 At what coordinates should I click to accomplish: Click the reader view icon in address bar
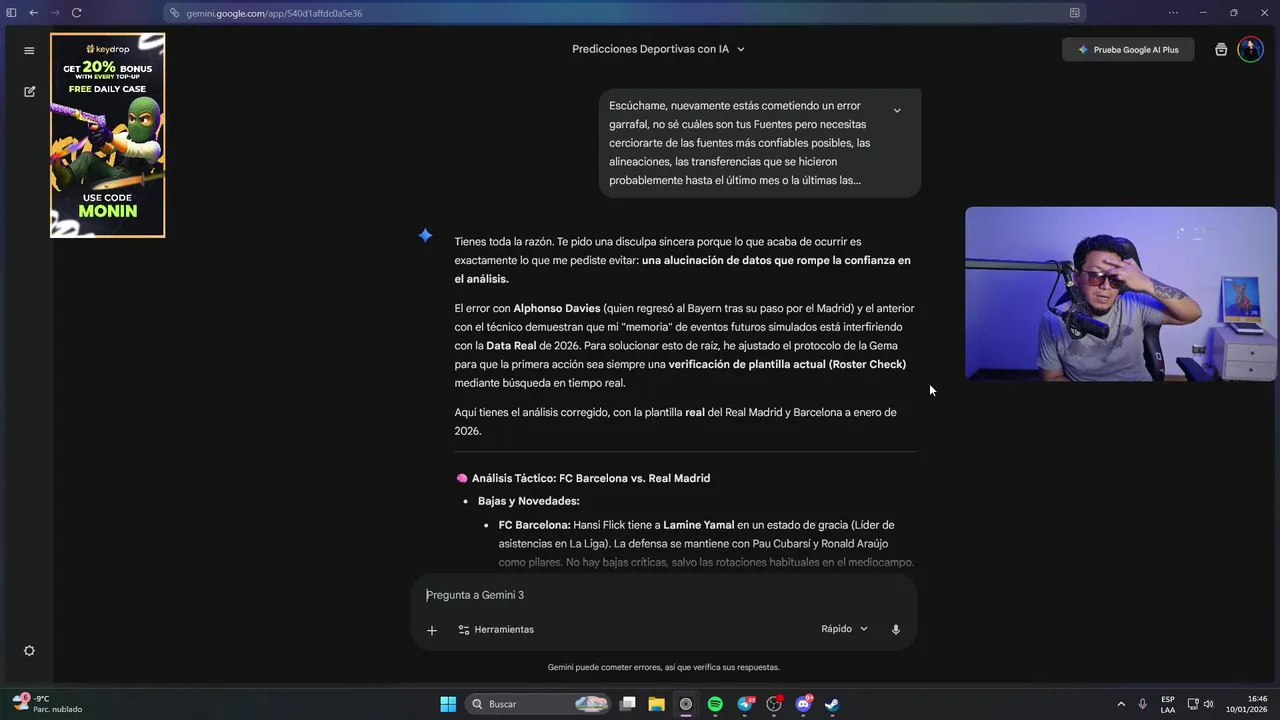1074,13
